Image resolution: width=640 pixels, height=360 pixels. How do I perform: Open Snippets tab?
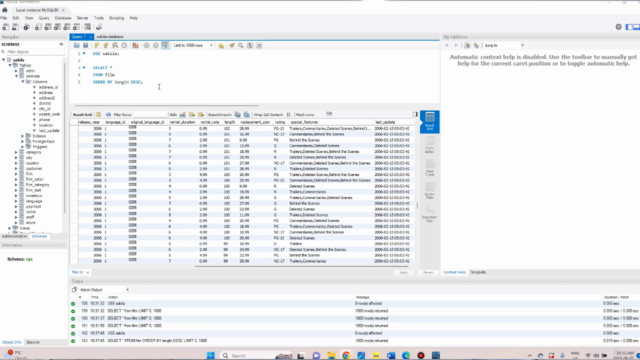coord(478,272)
